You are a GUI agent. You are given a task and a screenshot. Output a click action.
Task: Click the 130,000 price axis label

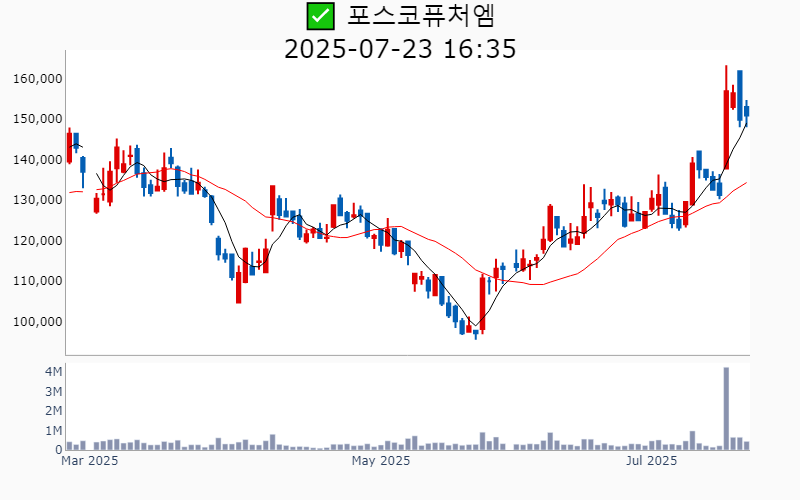pyautogui.click(x=38, y=200)
